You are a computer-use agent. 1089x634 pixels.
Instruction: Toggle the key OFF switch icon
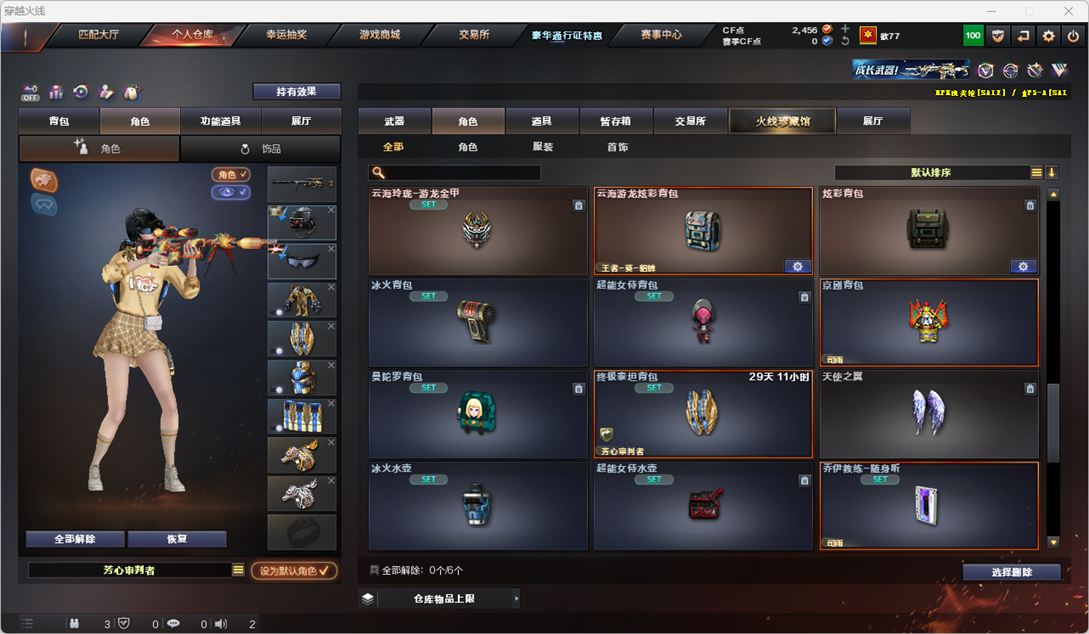[30, 92]
